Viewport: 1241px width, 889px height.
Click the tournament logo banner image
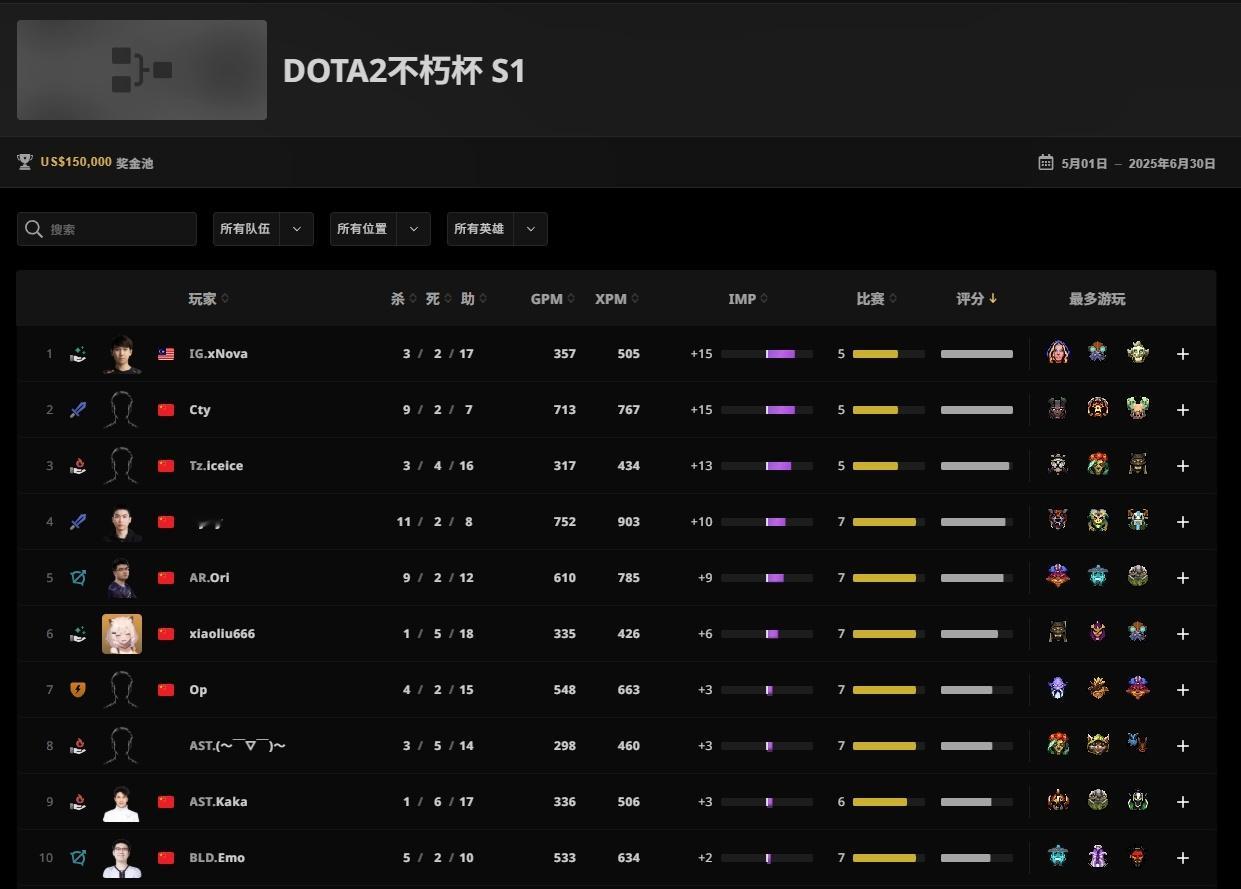[x=142, y=70]
